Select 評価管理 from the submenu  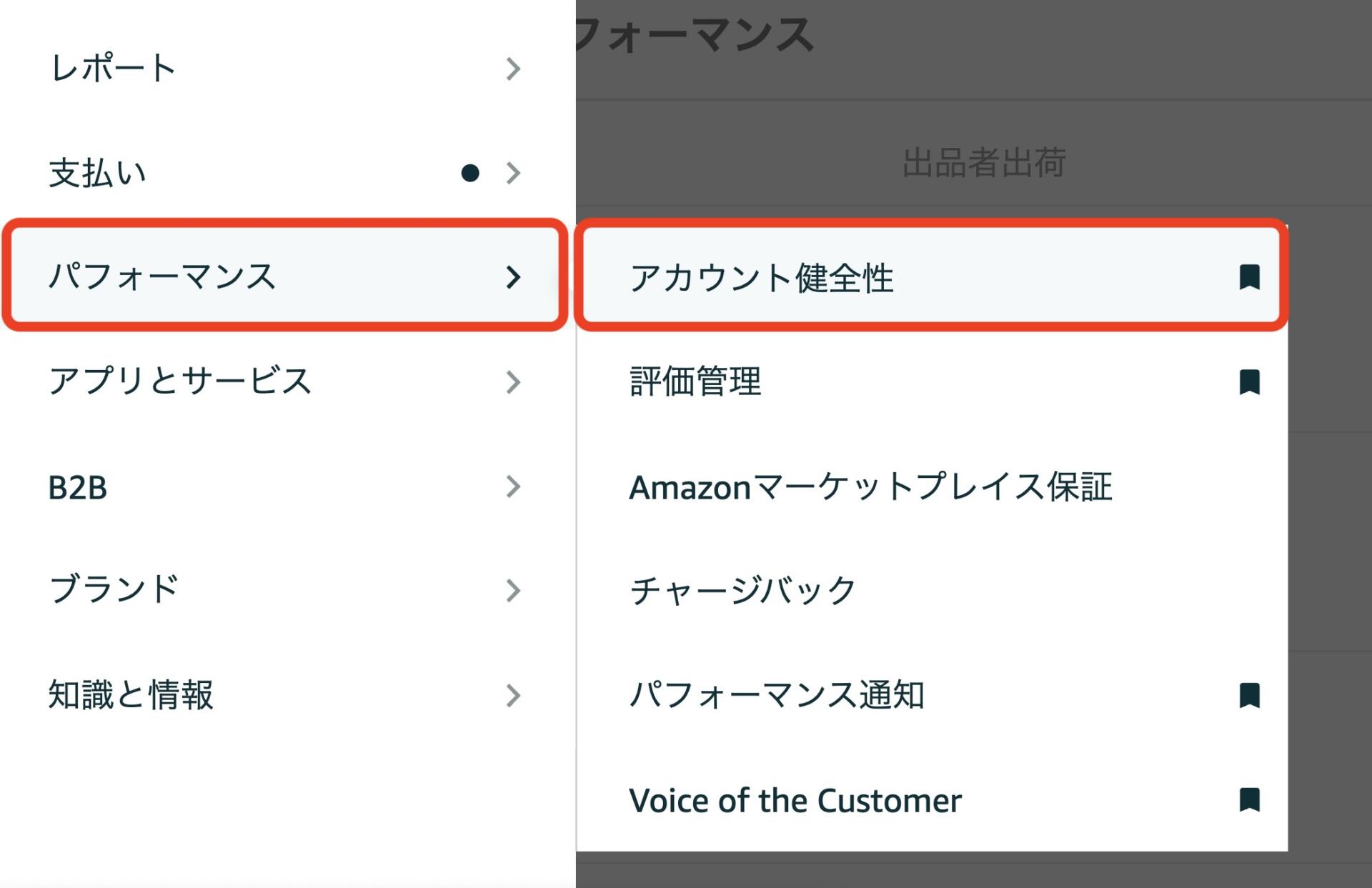tap(697, 382)
